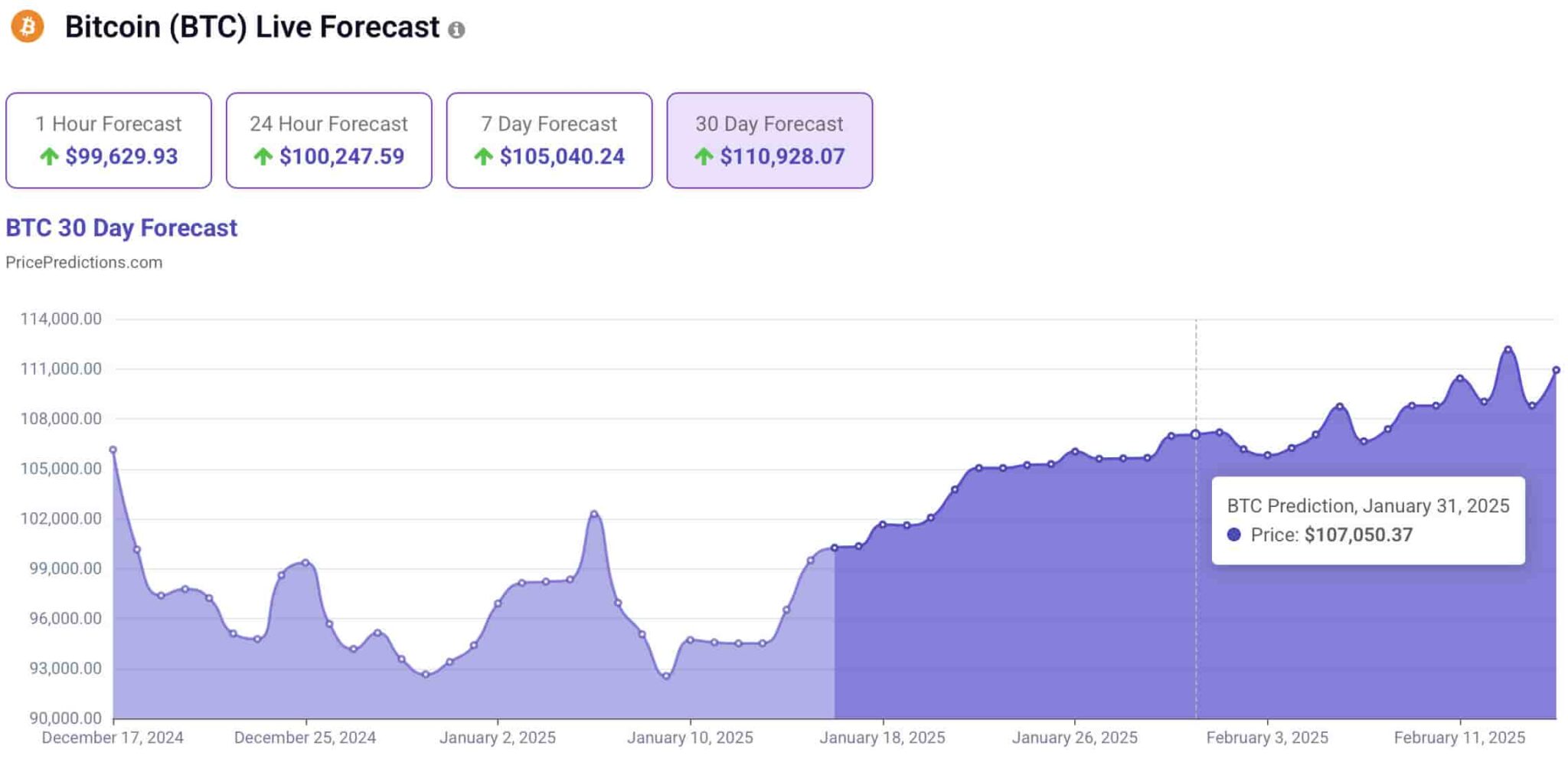Click the info icon beside Live Forecast title

(x=456, y=30)
